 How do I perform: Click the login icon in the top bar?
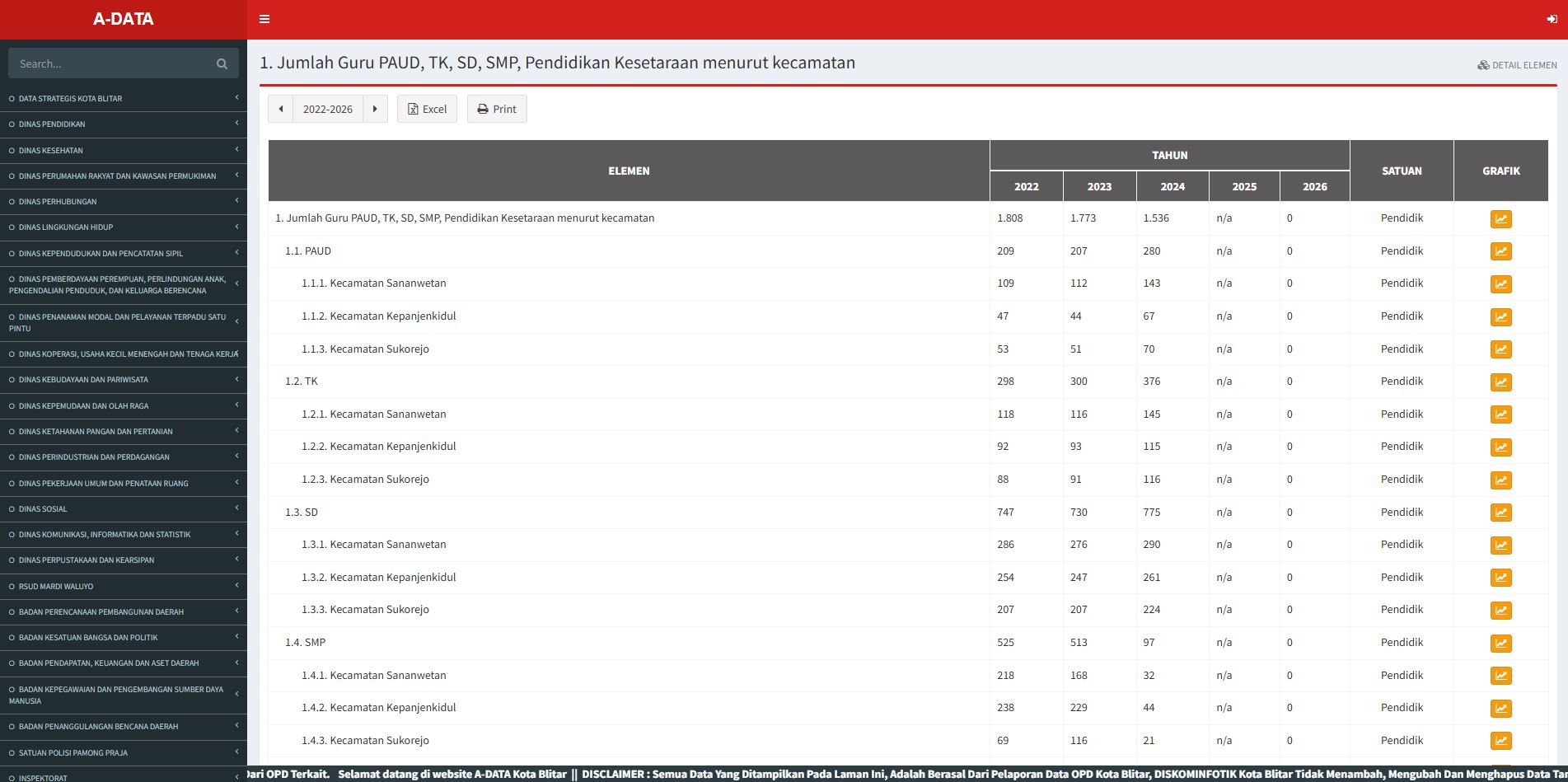1552,19
